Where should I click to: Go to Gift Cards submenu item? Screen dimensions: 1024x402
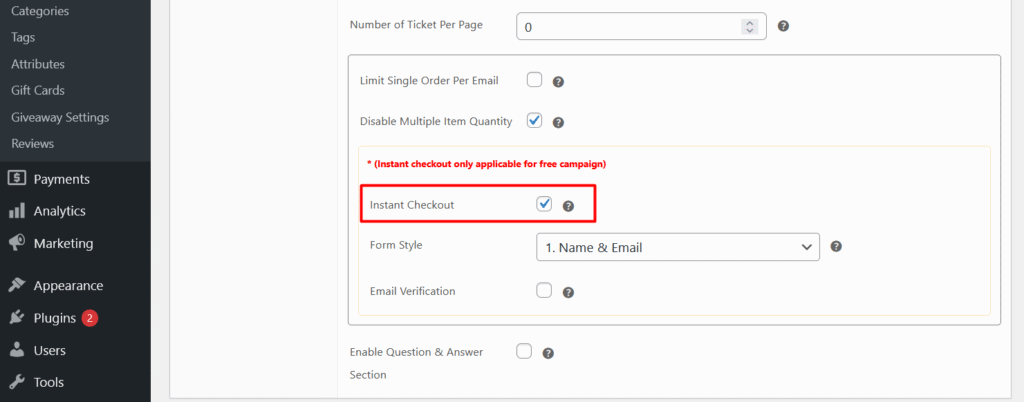coord(38,90)
